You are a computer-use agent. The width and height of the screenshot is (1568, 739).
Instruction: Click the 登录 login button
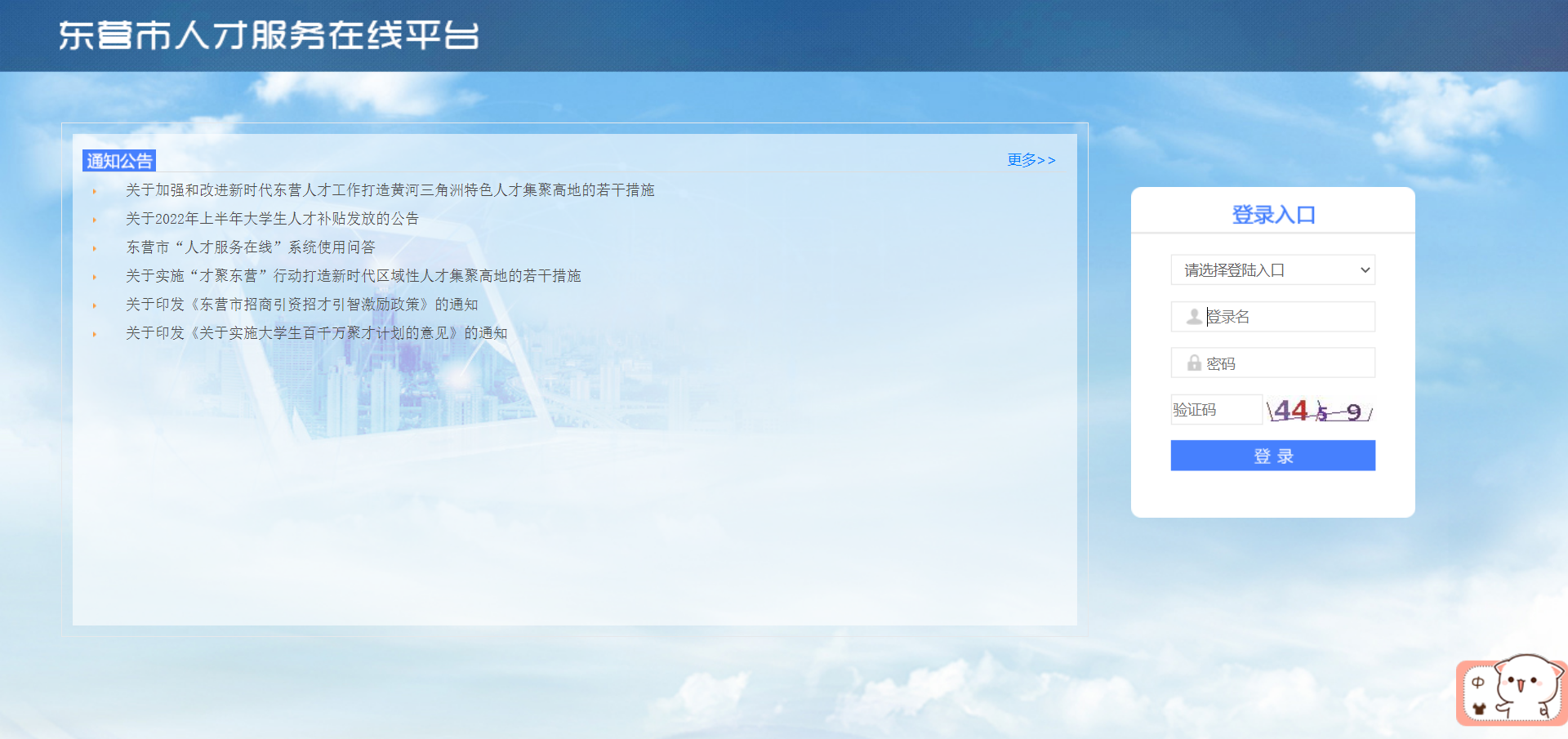point(1272,456)
